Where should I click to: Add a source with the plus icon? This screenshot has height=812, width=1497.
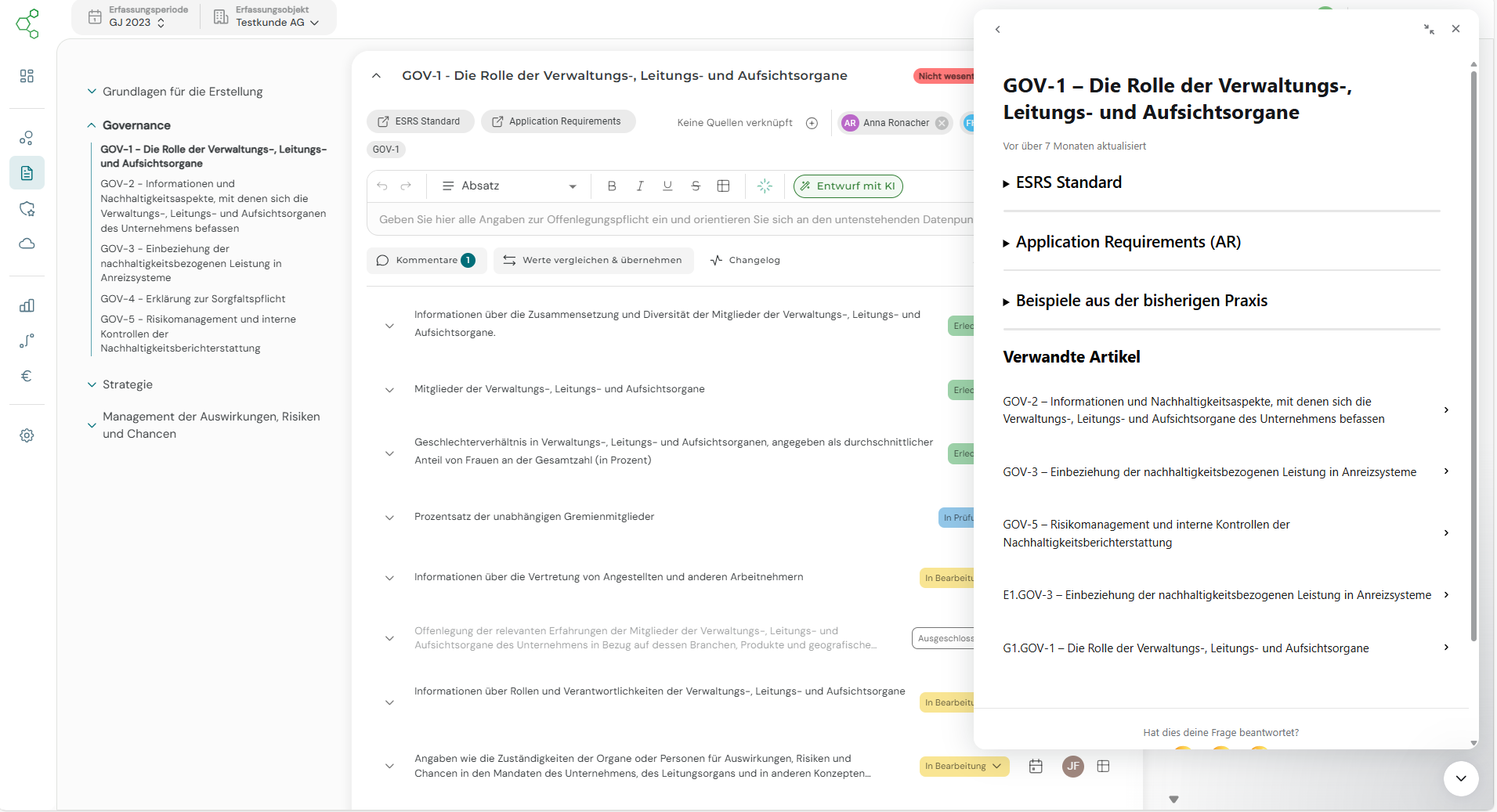(x=812, y=123)
